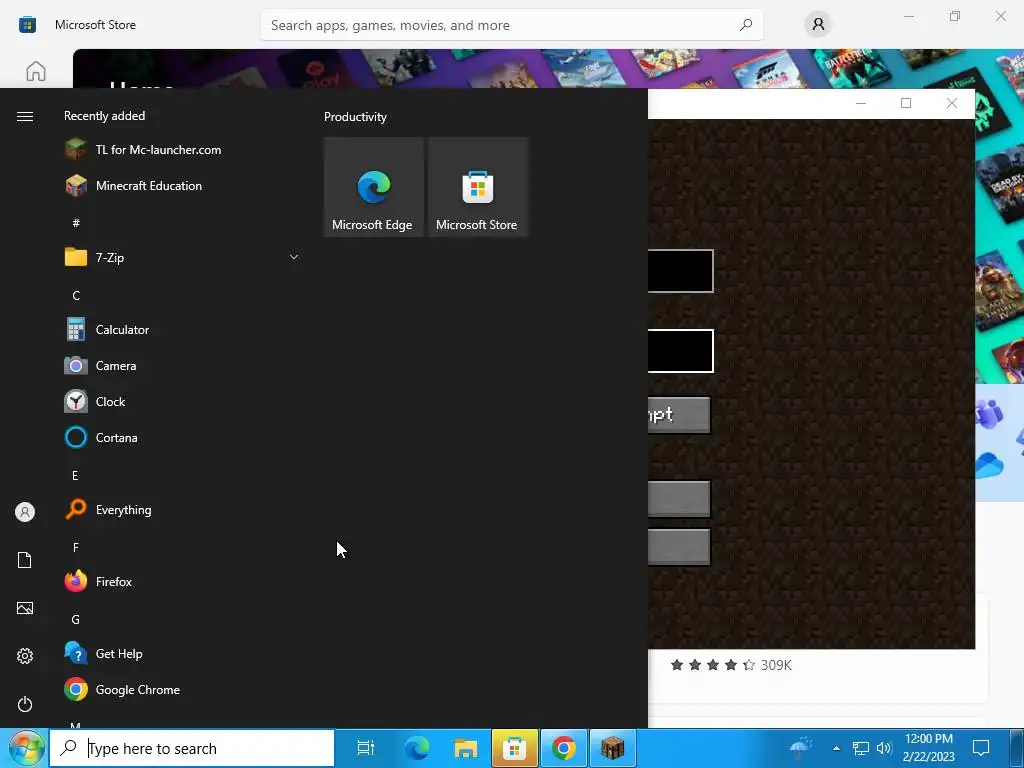Image resolution: width=1024 pixels, height=768 pixels.
Task: Select the Recently added heading
Action: [104, 116]
